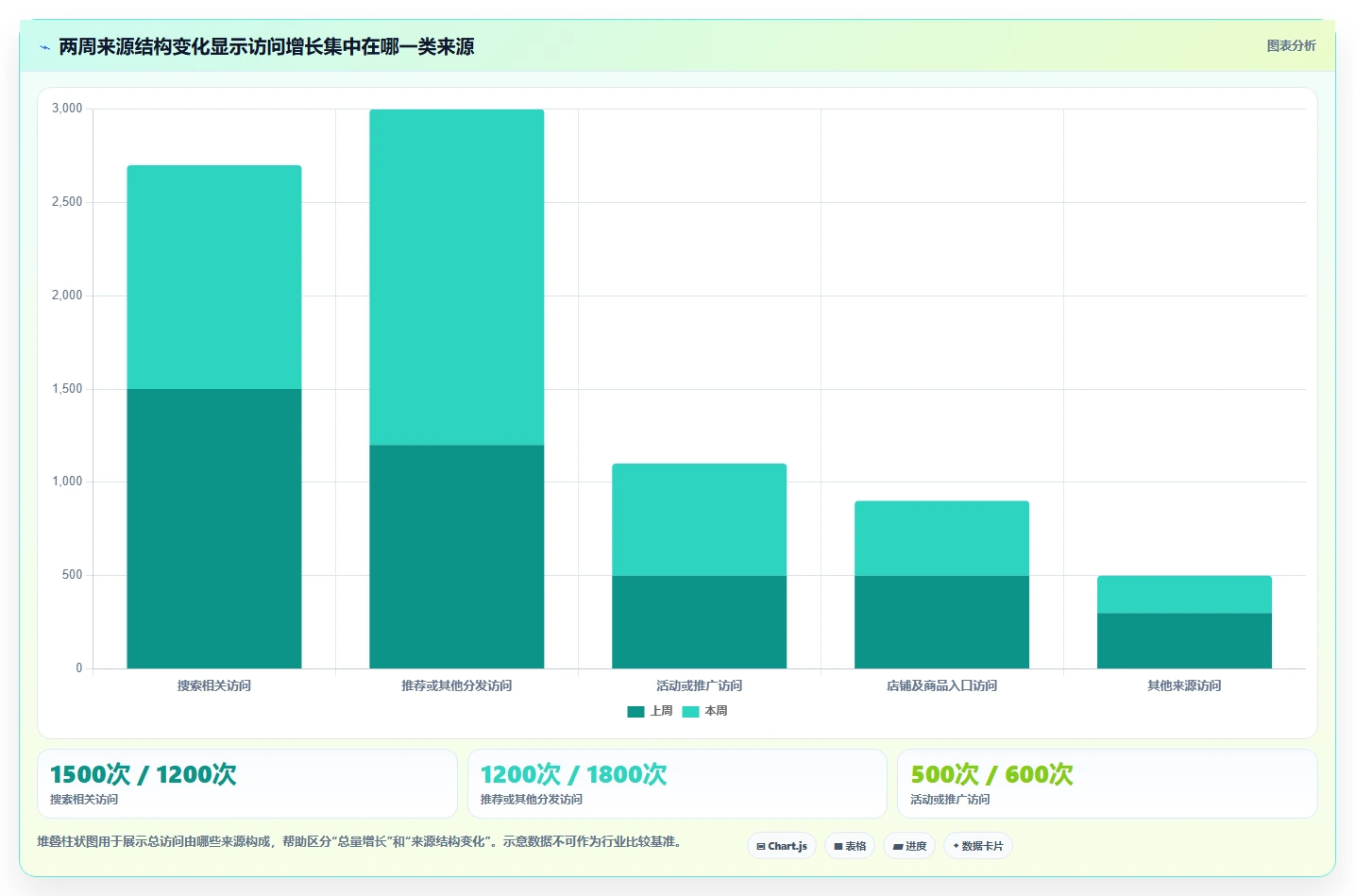Viewport: 1355px width, 896px height.
Task: Click the 1,000 y-axis value
Action: click(x=67, y=482)
